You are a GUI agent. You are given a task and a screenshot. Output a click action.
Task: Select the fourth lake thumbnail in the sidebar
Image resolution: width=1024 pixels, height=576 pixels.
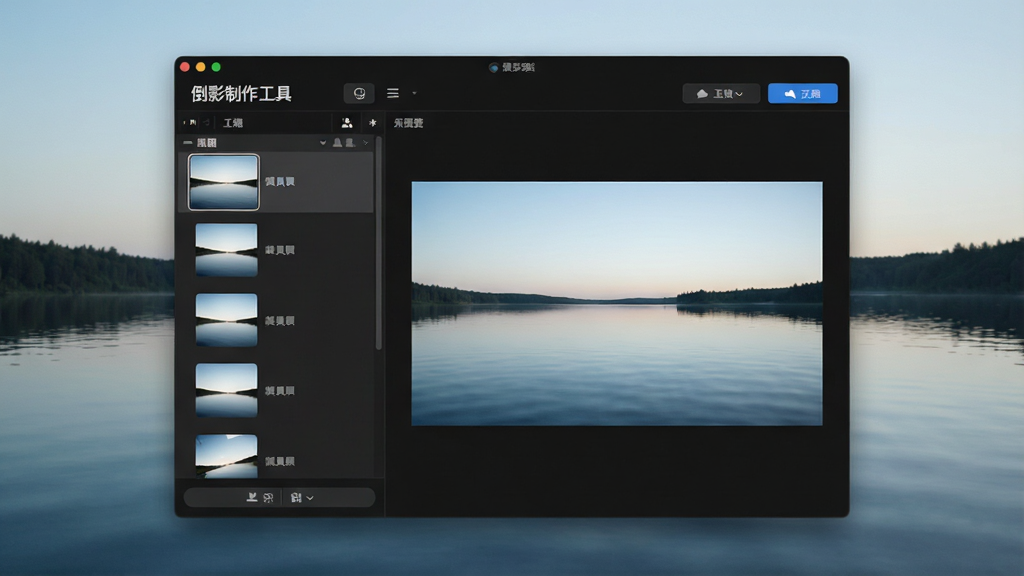pos(227,390)
